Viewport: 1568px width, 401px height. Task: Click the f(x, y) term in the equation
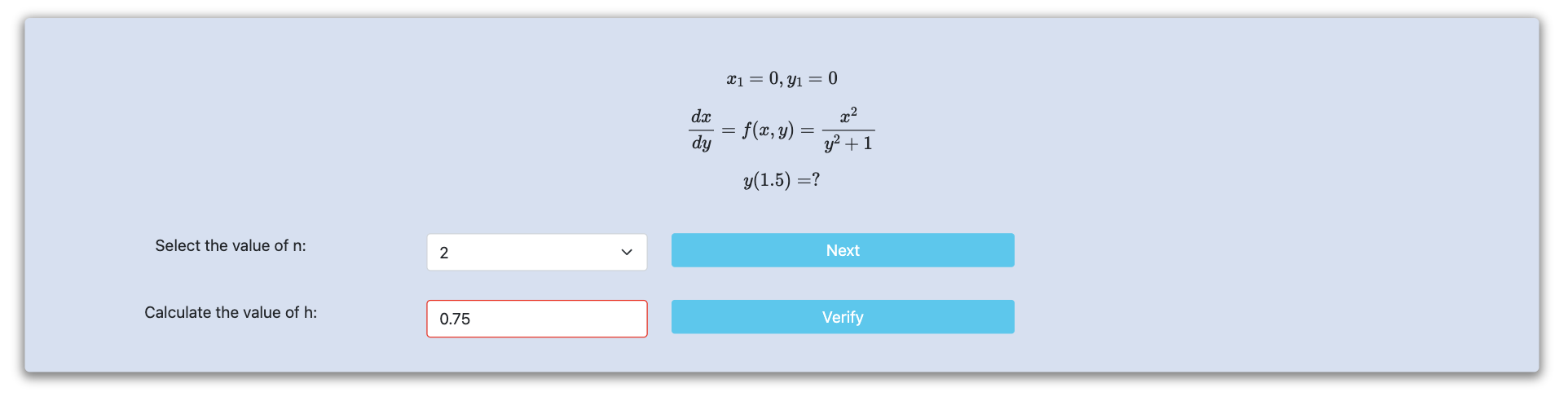[x=767, y=130]
